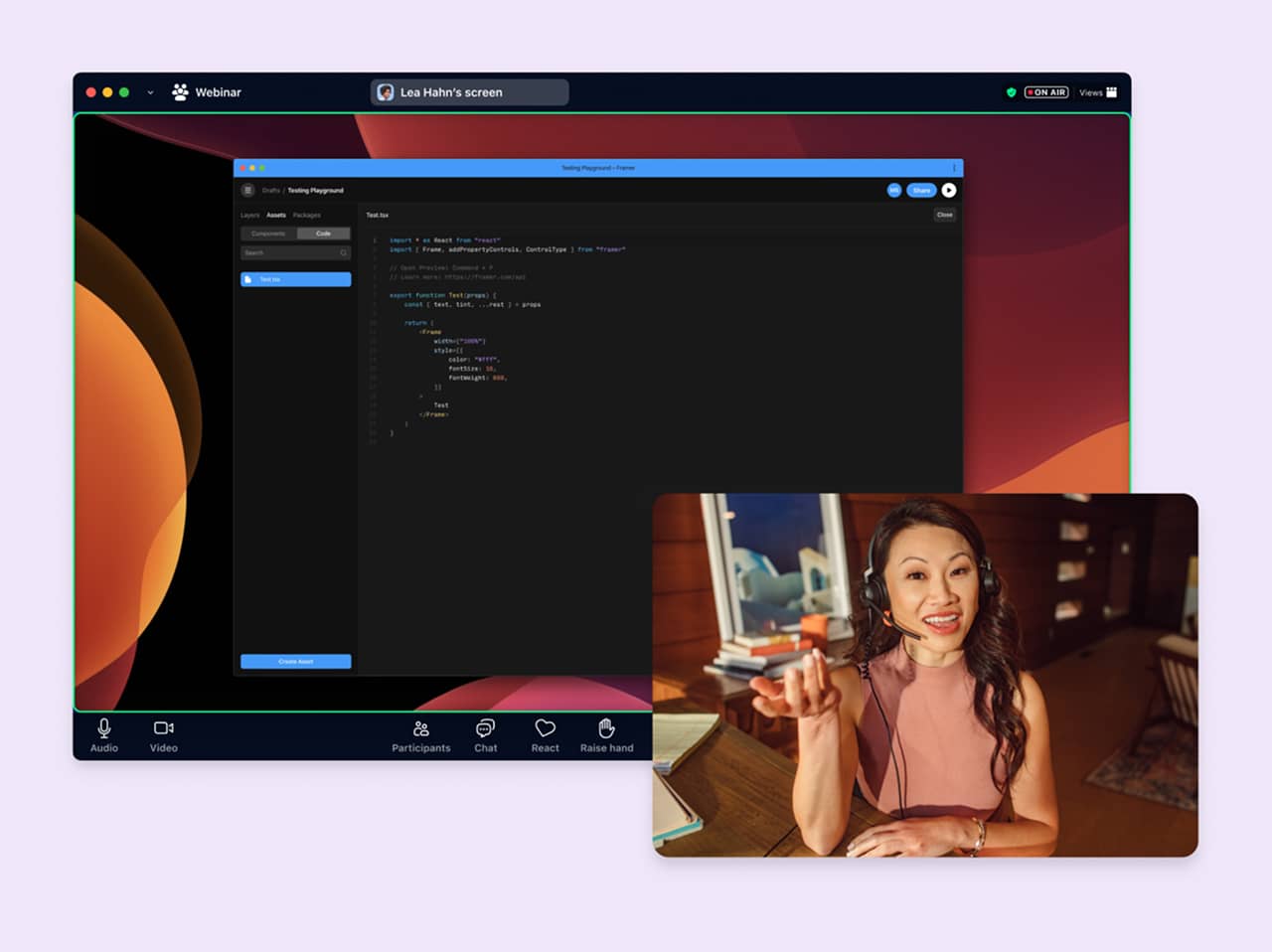Send a reaction with the React heart icon
Viewport: 1272px width, 952px height.
pyautogui.click(x=544, y=735)
